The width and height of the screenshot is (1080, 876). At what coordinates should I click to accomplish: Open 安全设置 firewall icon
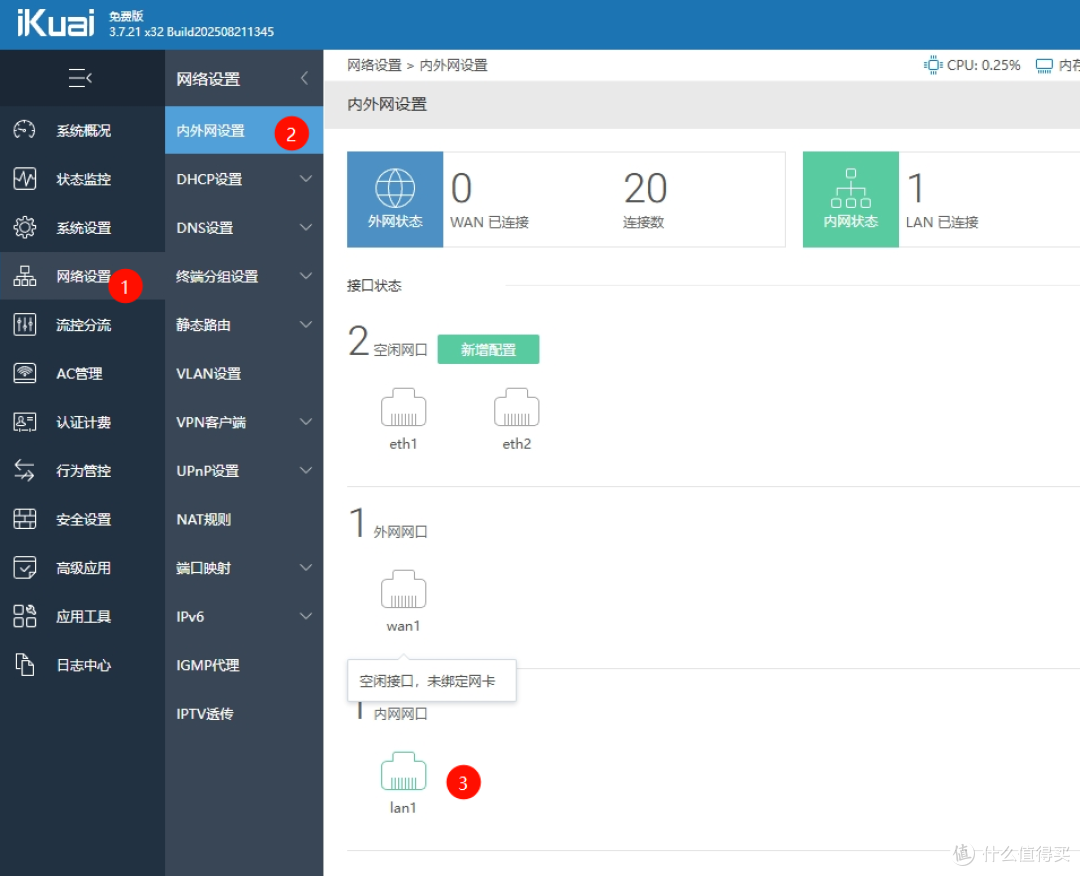coord(25,519)
